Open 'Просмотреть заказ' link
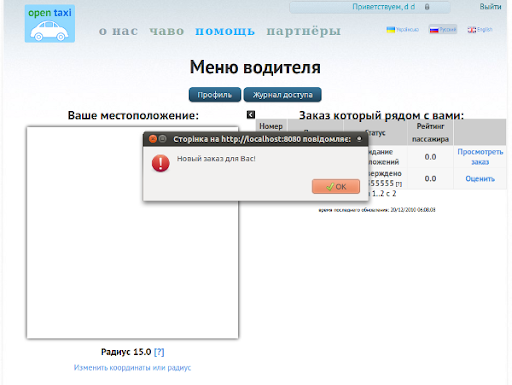This screenshot has height=385, width=512. 480,157
